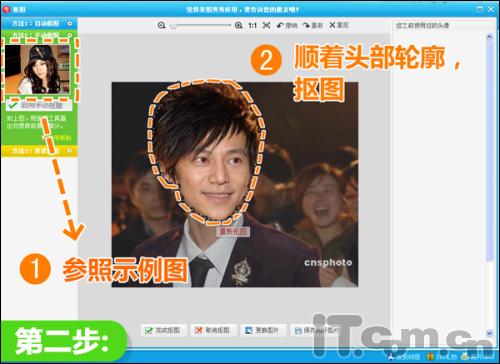This screenshot has height=364, width=500.
Task: Click the cancel cutout button with red X
Action: click(213, 330)
